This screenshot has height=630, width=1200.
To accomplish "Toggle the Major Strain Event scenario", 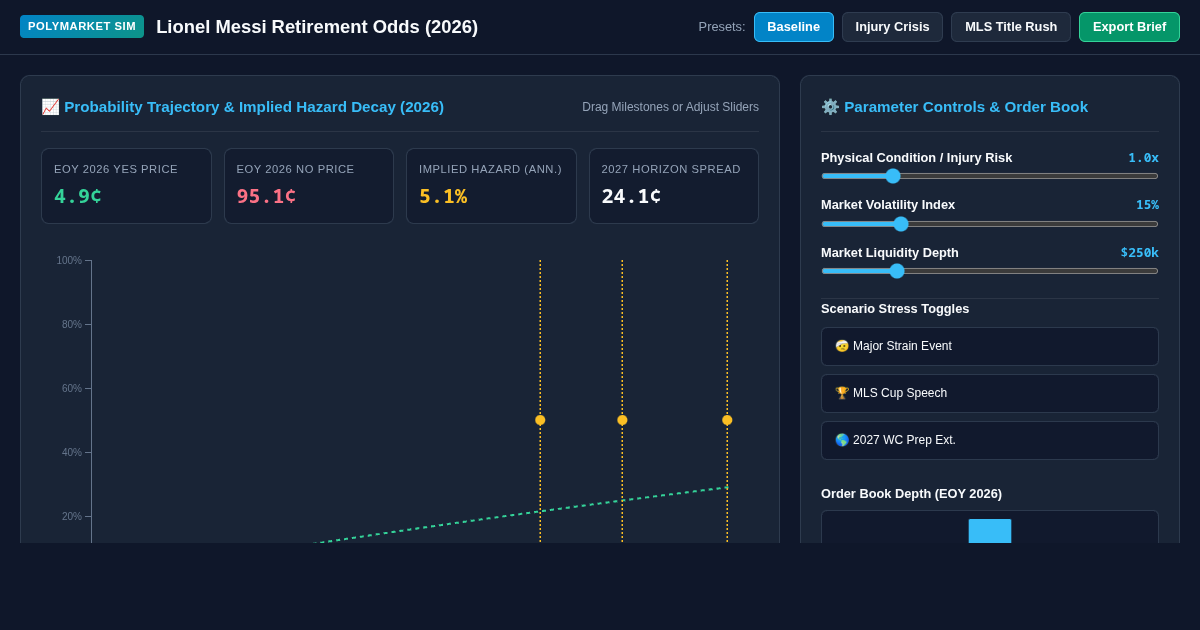I will point(990,346).
